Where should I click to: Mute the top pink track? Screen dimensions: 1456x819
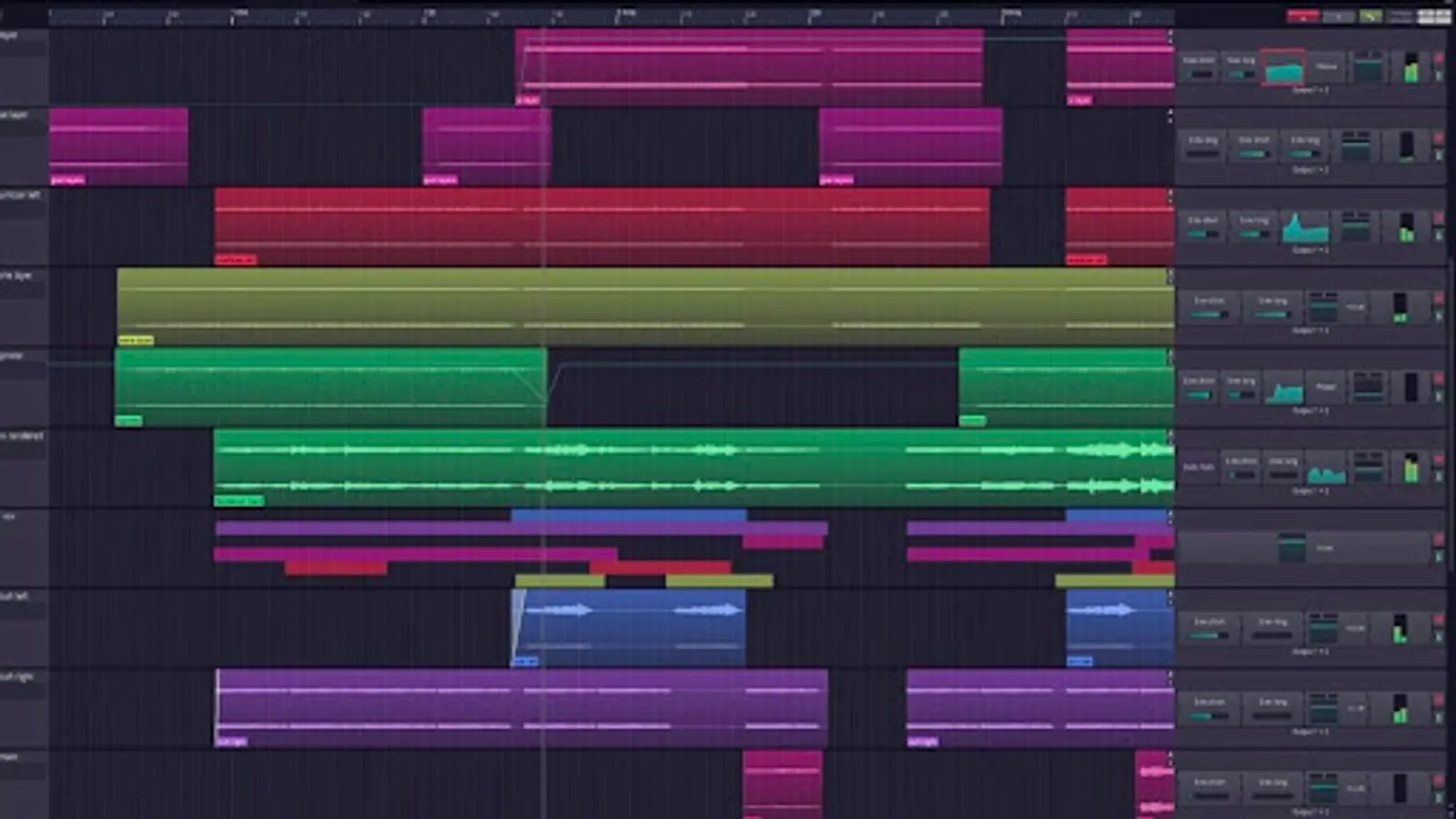coord(1439,59)
